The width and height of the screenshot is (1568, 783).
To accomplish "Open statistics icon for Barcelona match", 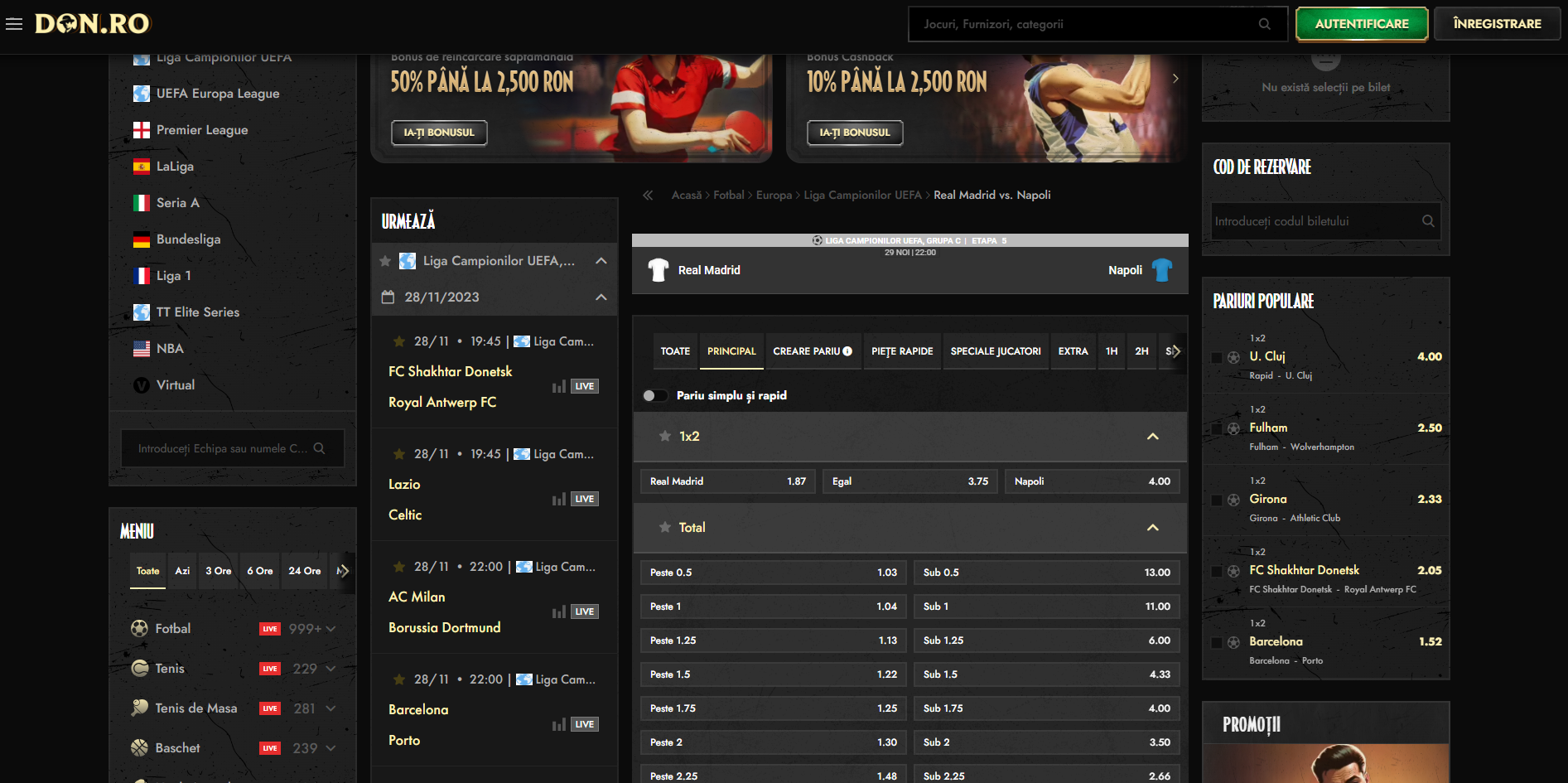I will tap(559, 724).
